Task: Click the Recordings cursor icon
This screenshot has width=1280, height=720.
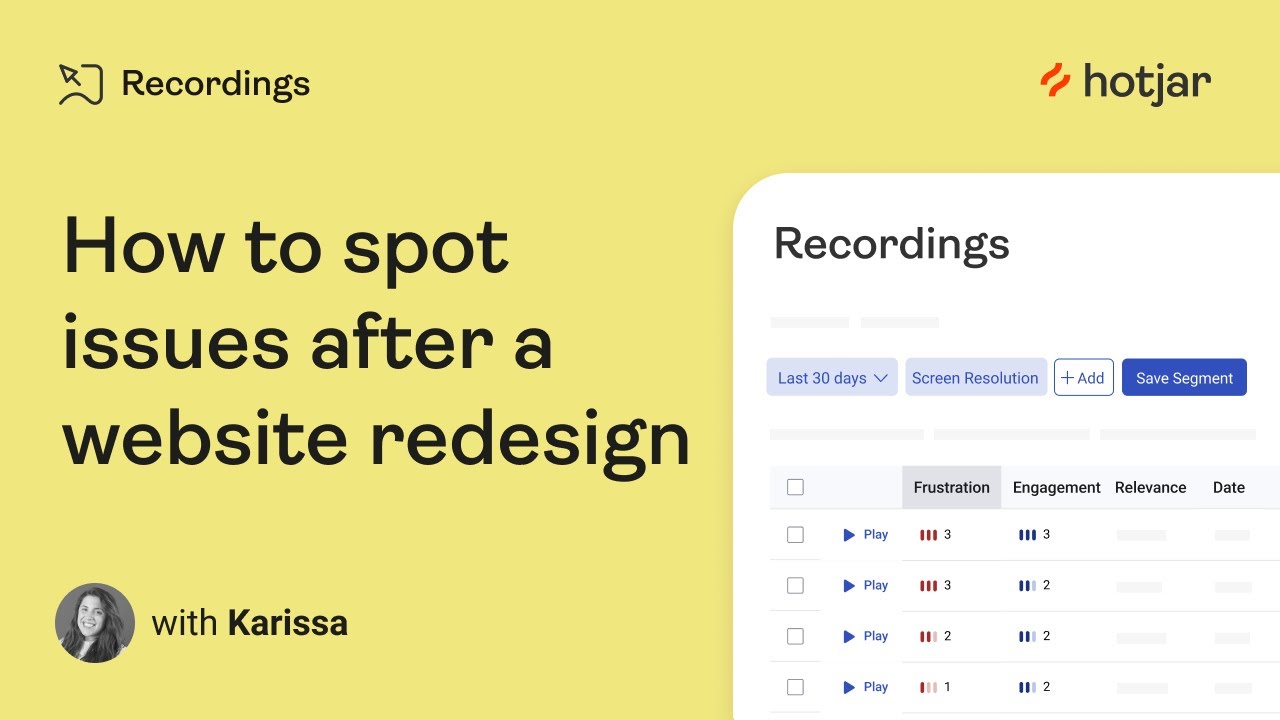Action: tap(81, 84)
